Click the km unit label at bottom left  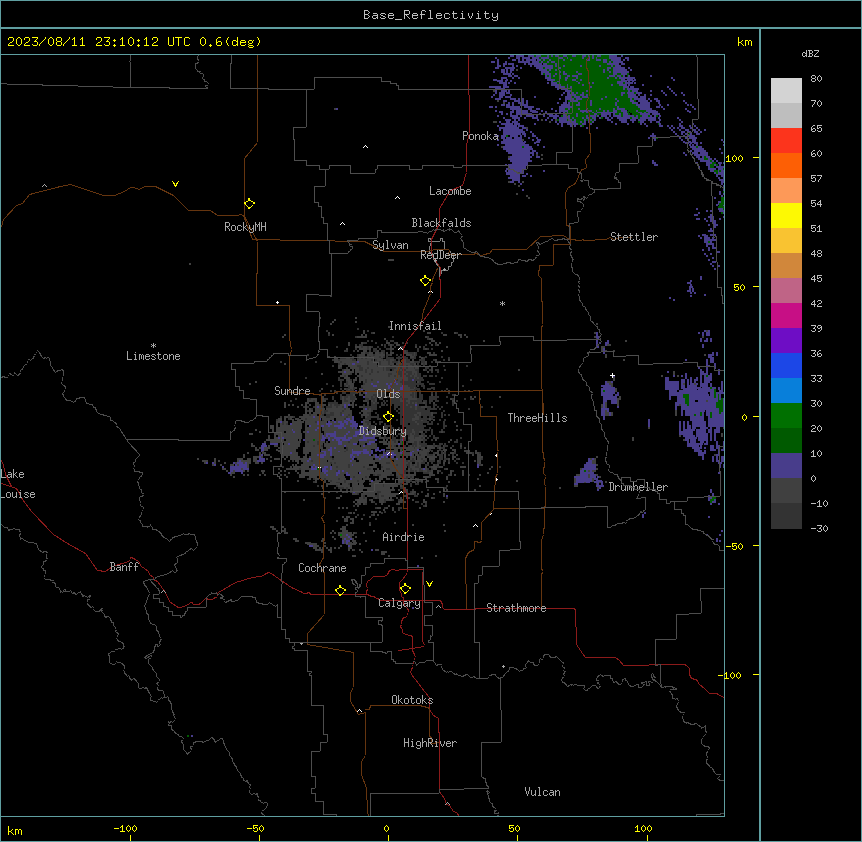[x=15, y=830]
